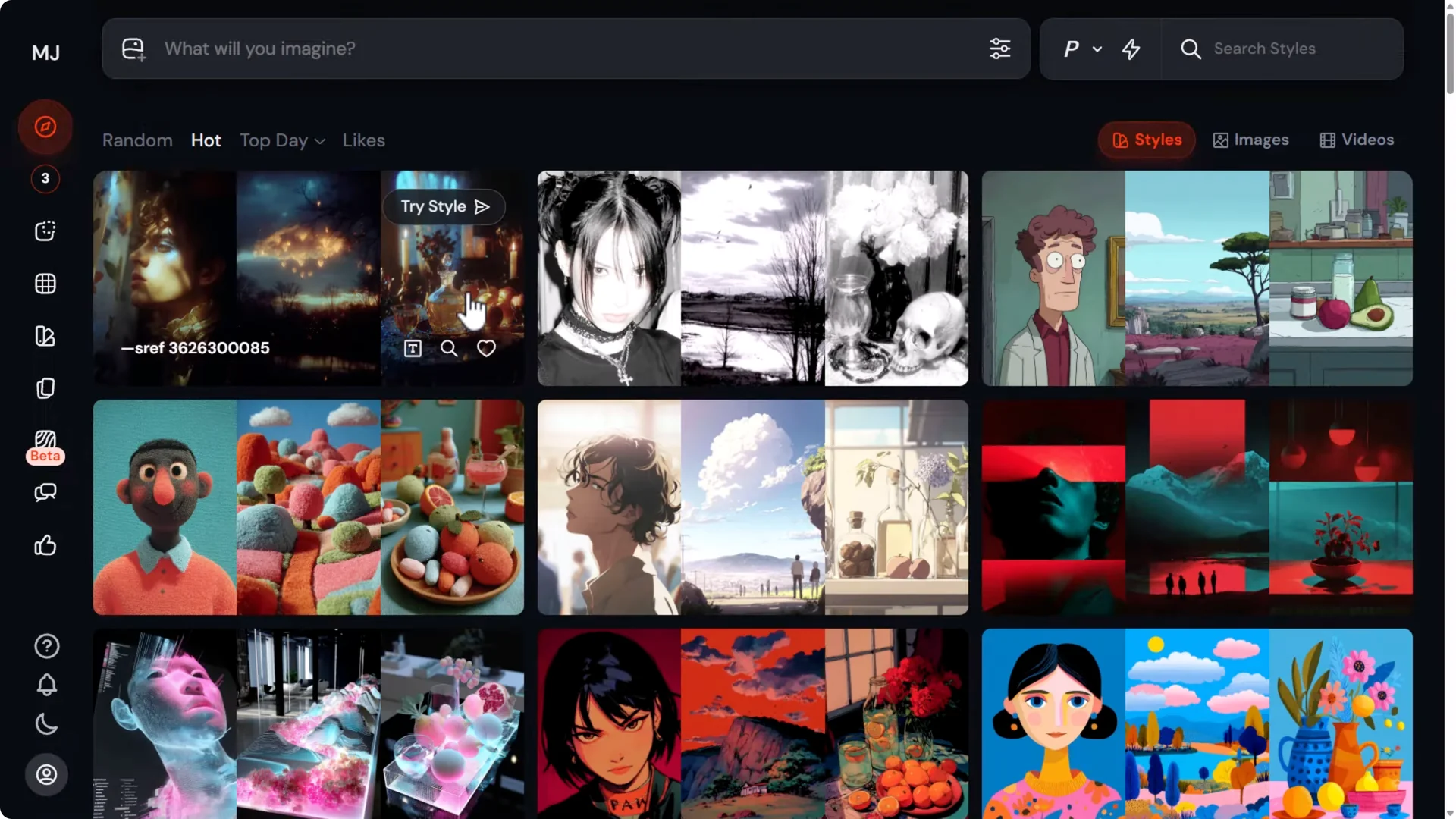The image size is (1456, 819).
Task: Expand the P personalization dropdown arrow
Action: point(1097,49)
